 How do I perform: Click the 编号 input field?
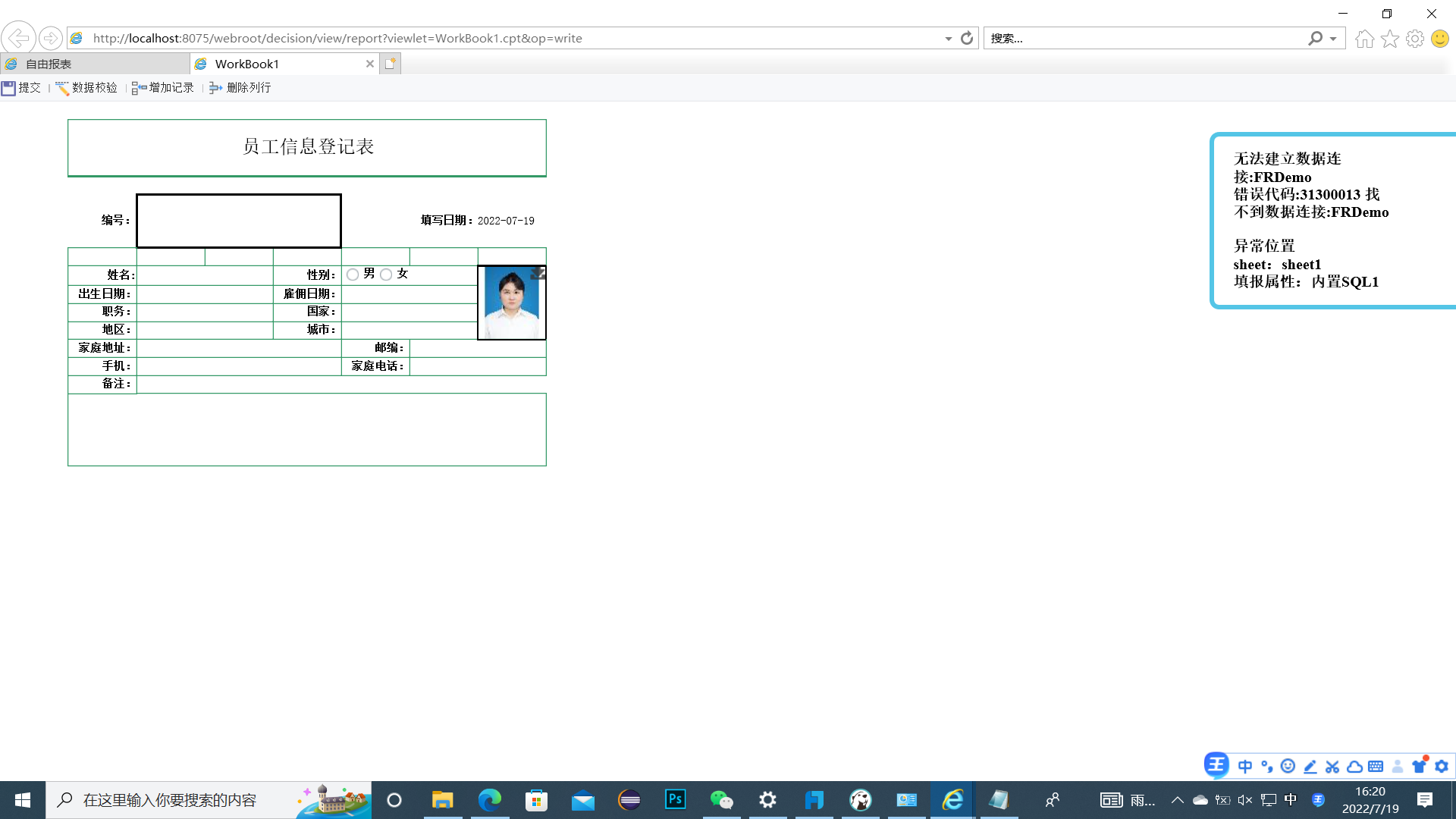coord(239,221)
